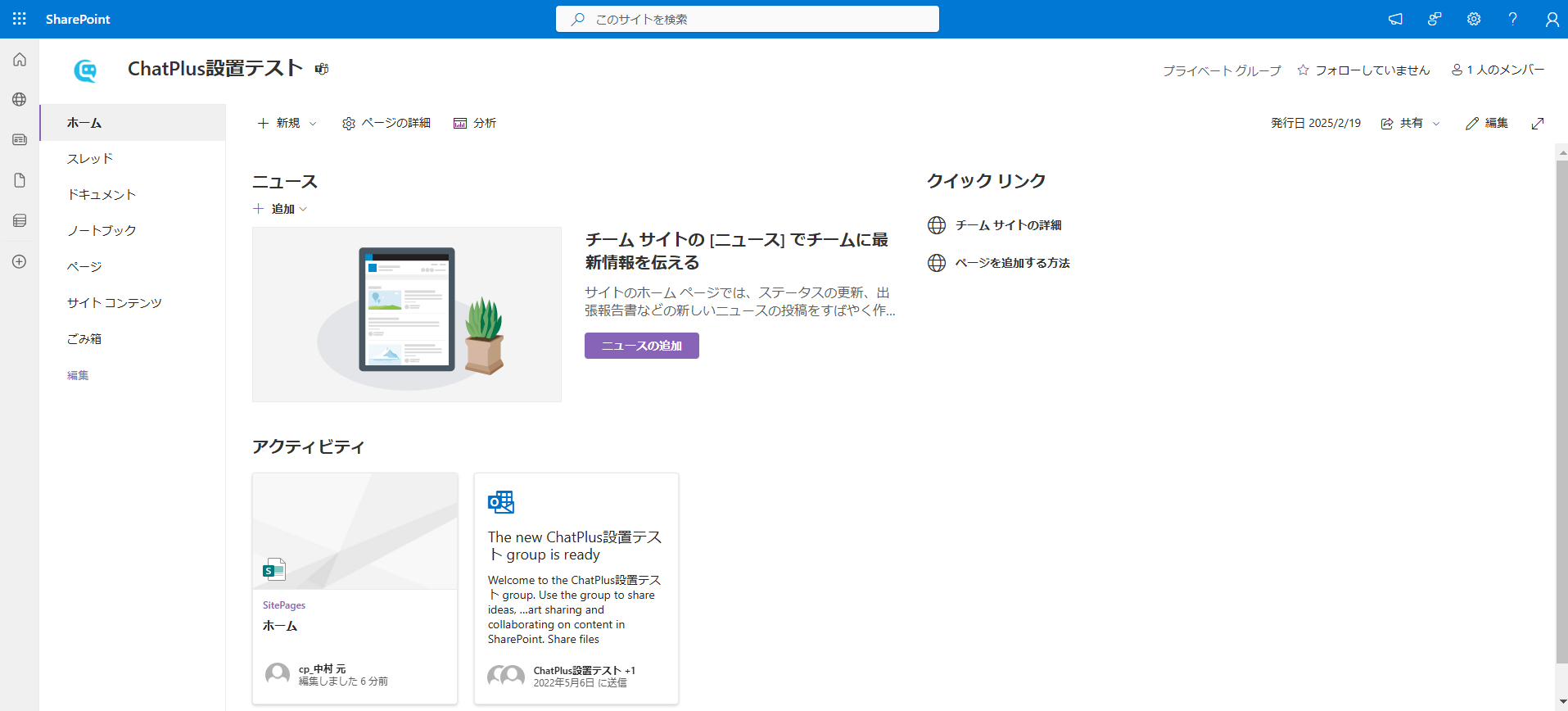The height and width of the screenshot is (711, 1568).
Task: Click the scrollbar up arrow
Action: (1561, 152)
